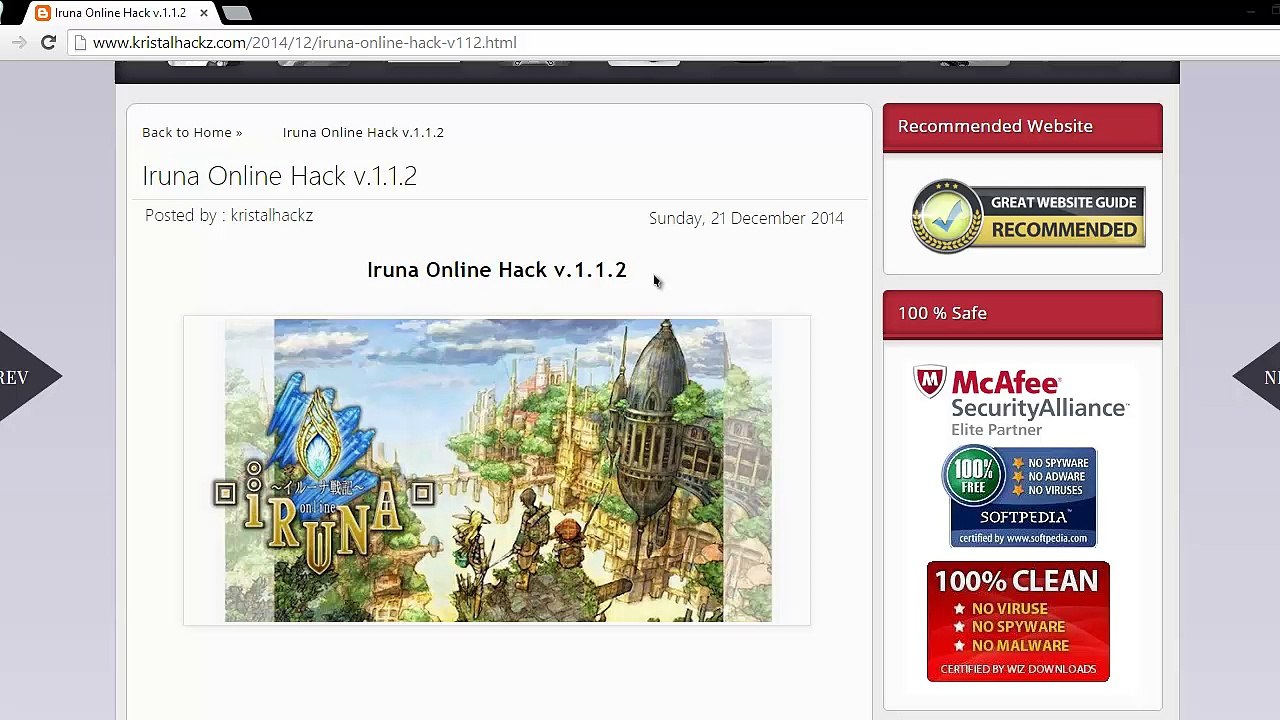Open the Iruna Online game artwork image
The width and height of the screenshot is (1280, 720).
point(497,470)
